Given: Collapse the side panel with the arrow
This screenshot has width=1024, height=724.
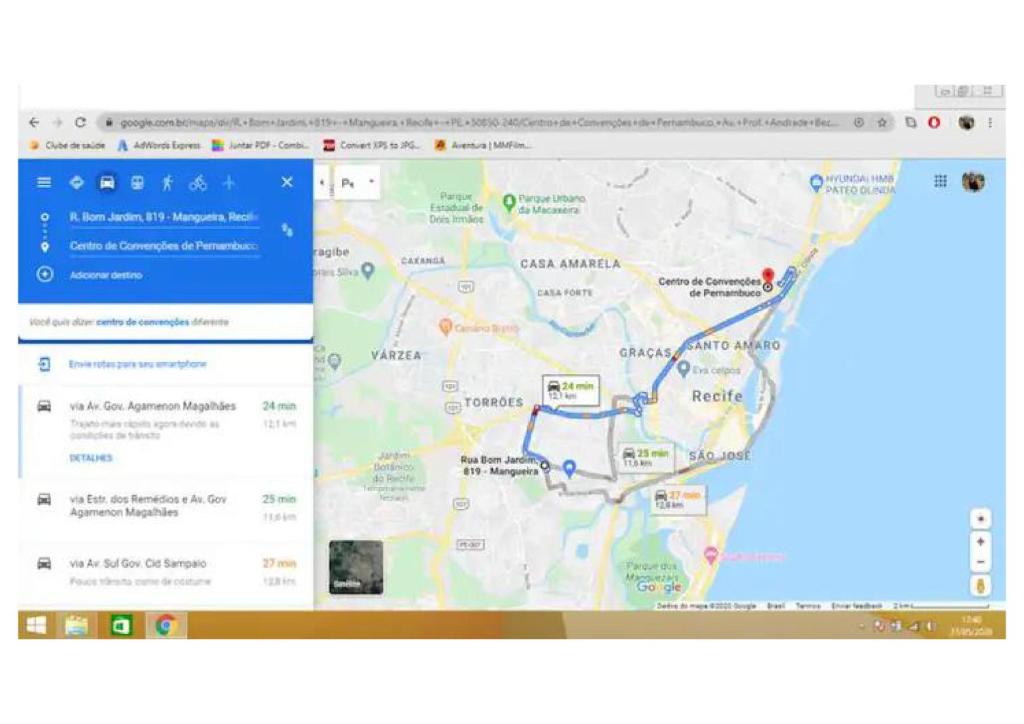Looking at the screenshot, I should point(321,182).
